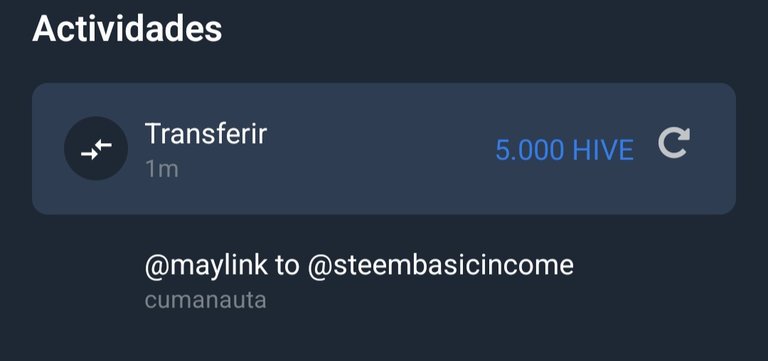Image resolution: width=768 pixels, height=361 pixels.
Task: Select the cumanauta memo text
Action: (206, 300)
